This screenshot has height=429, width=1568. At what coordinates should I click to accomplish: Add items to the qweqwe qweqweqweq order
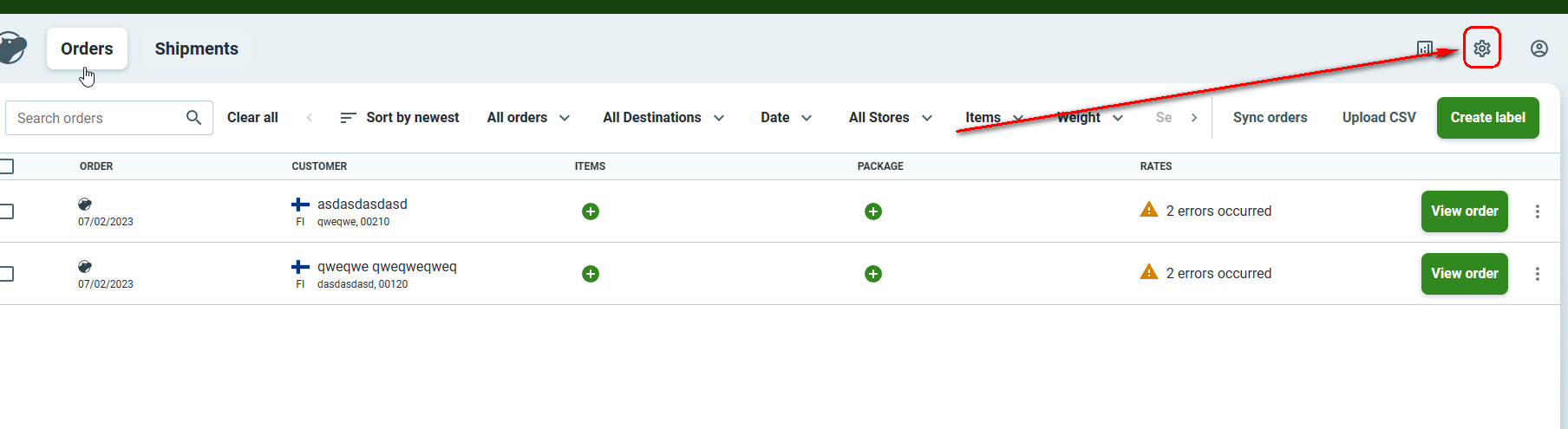coord(591,274)
